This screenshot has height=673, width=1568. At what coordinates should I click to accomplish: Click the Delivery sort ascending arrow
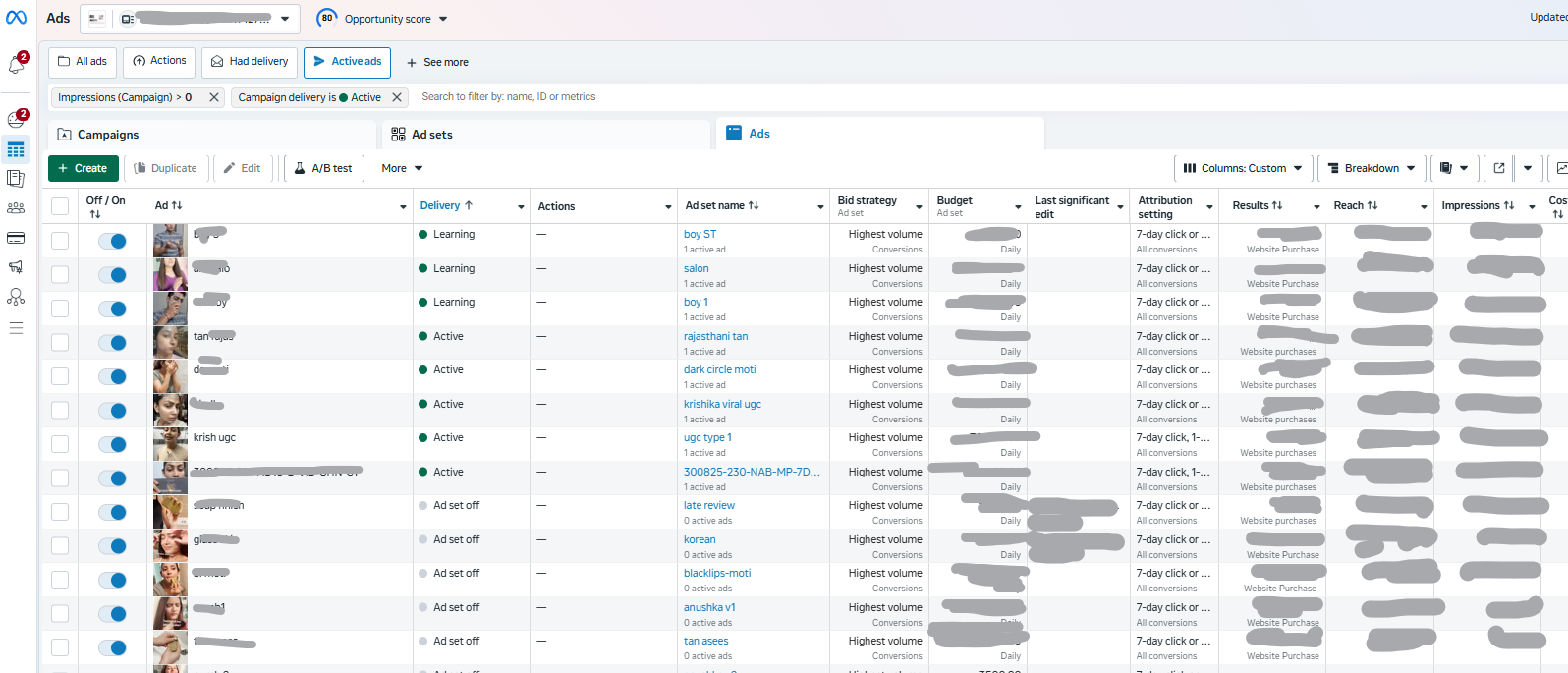point(469,205)
